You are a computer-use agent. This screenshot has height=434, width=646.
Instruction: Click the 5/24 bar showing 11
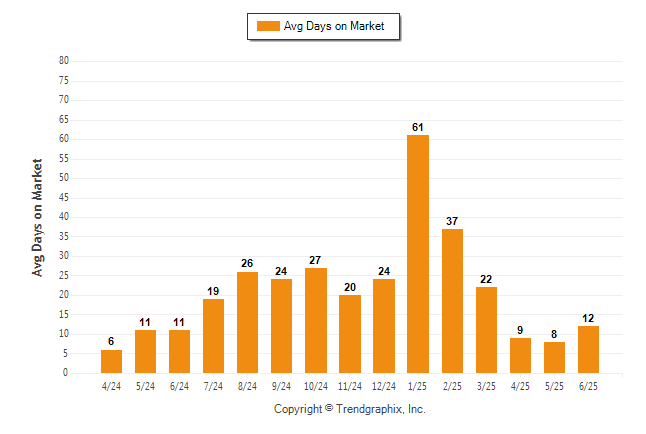tap(145, 352)
